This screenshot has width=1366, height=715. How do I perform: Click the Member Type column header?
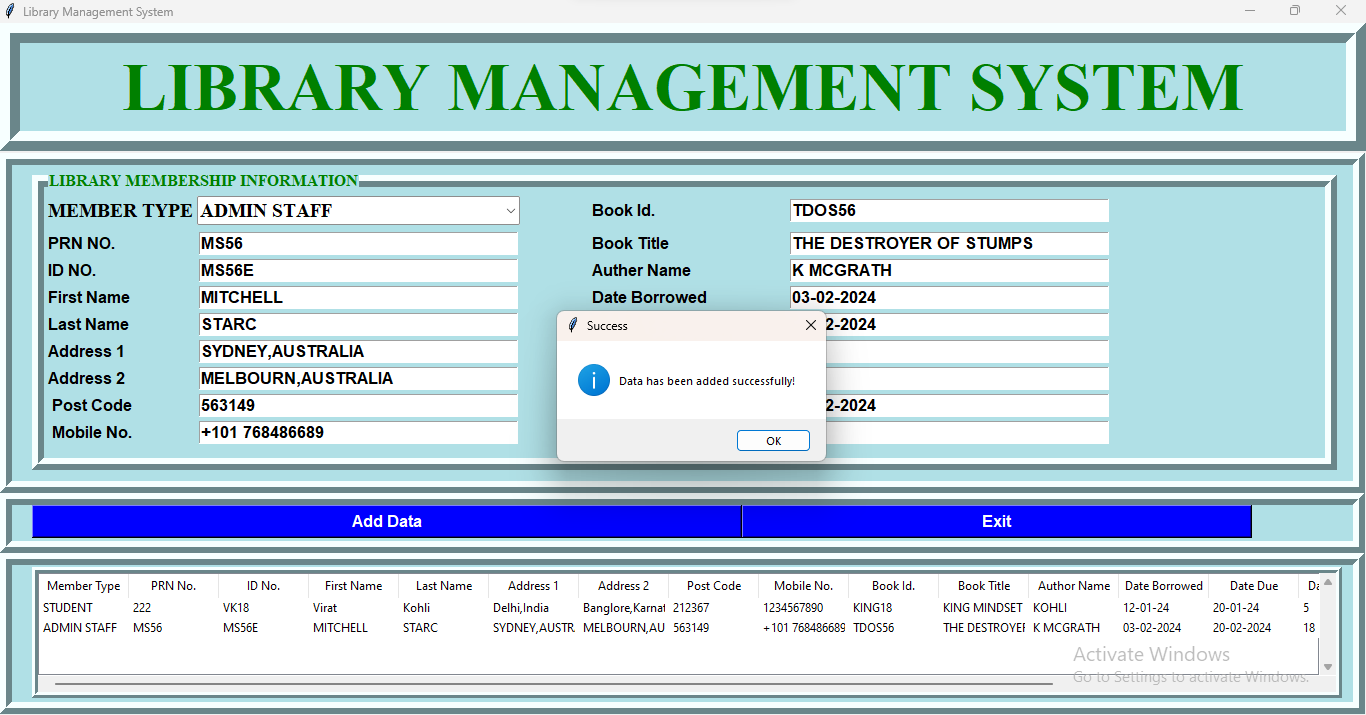click(84, 586)
